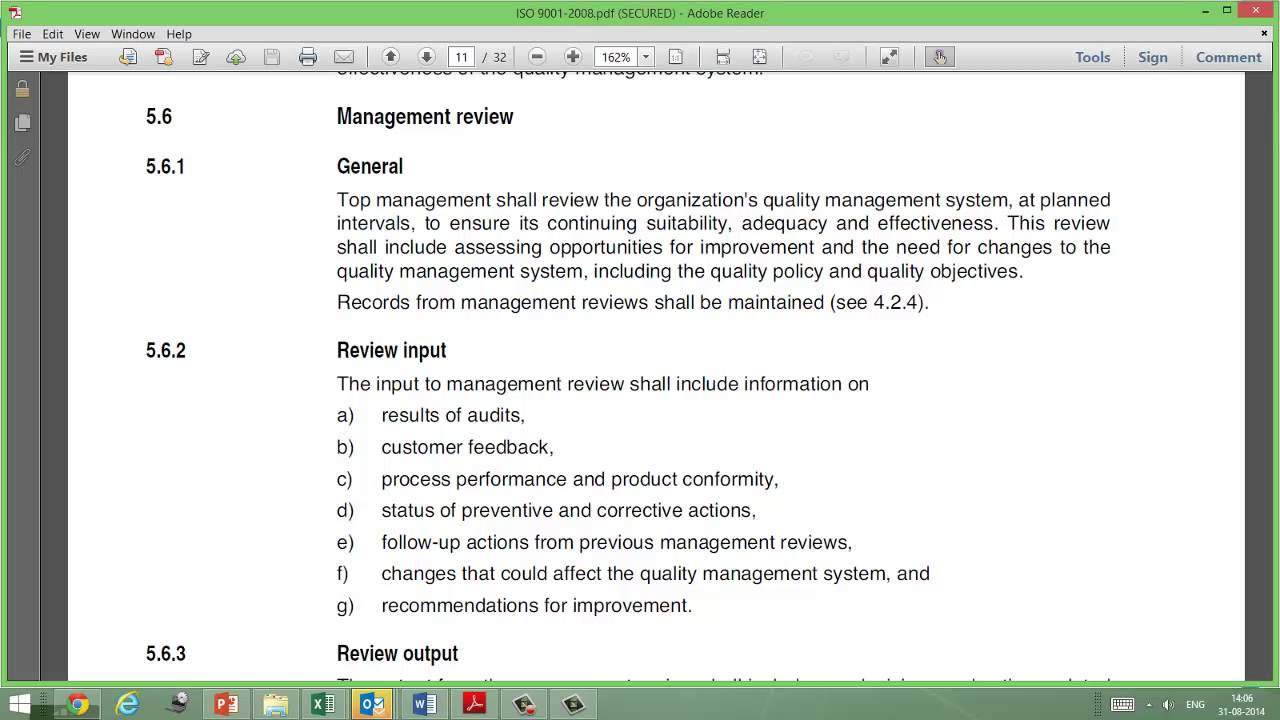The height and width of the screenshot is (720, 1280).
Task: Open PowerPoint from the taskbar
Action: (227, 704)
